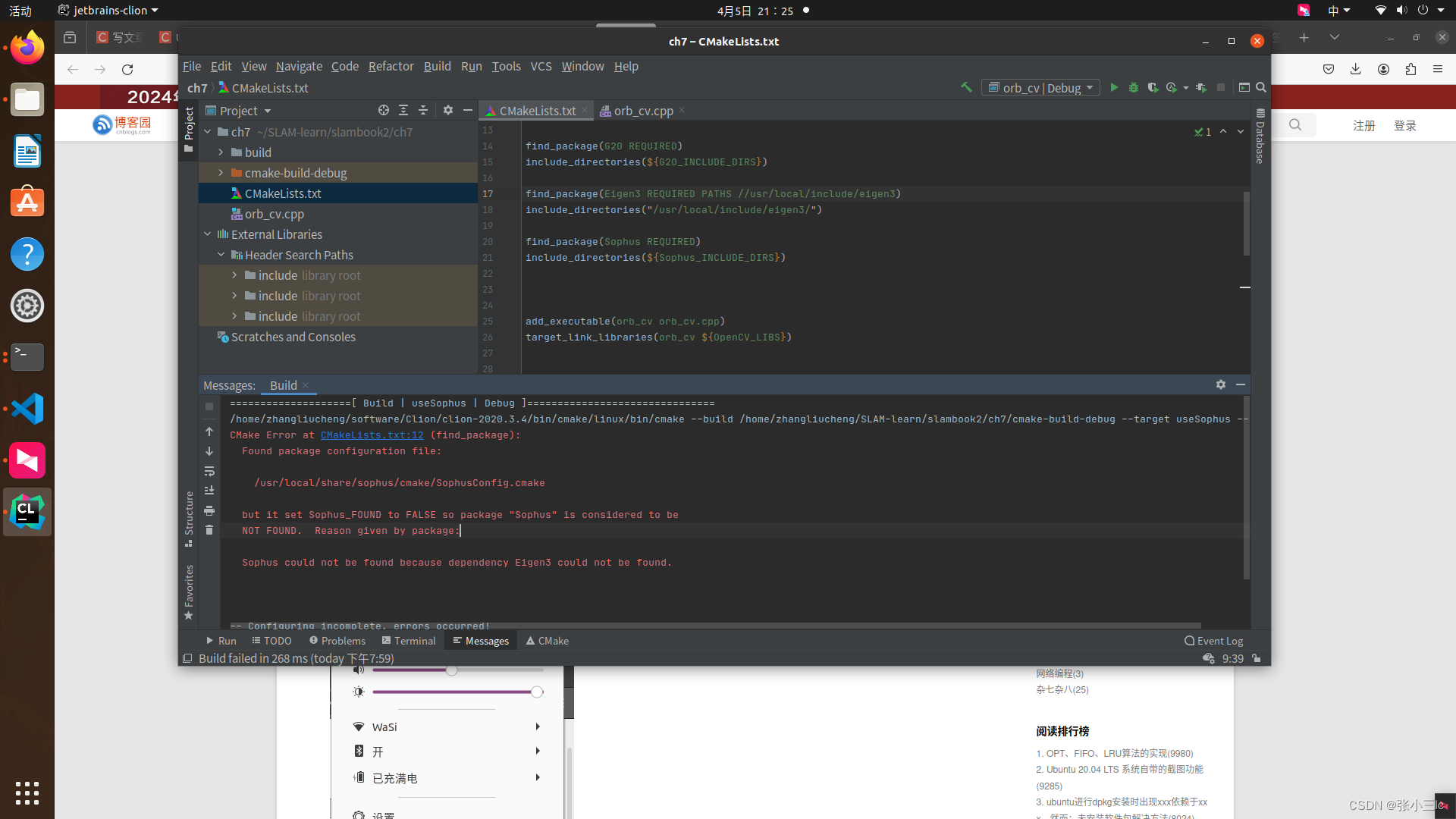Collapse Header Search Paths node
The width and height of the screenshot is (1456, 819).
[x=221, y=254]
